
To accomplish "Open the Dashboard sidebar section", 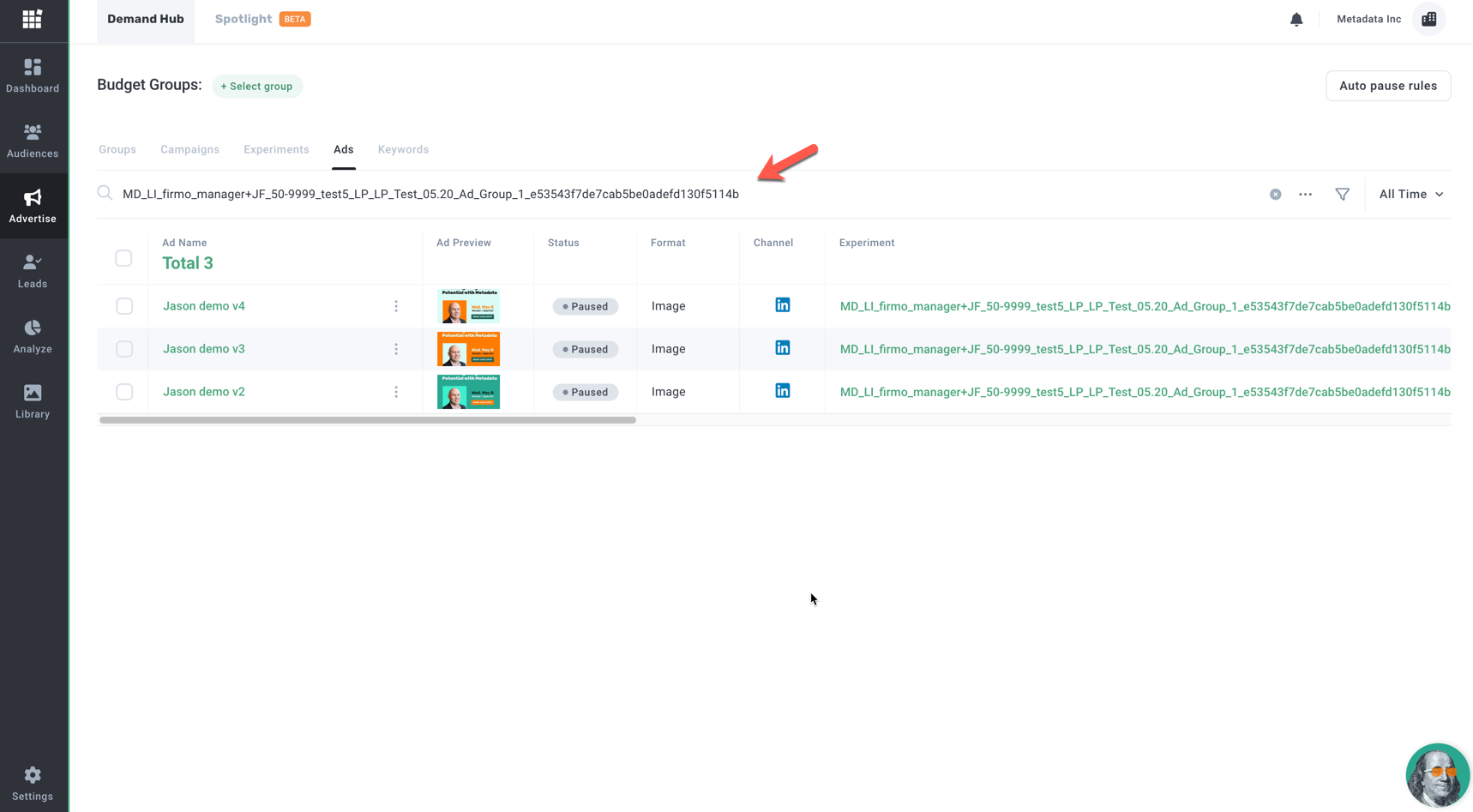I will (x=33, y=75).
